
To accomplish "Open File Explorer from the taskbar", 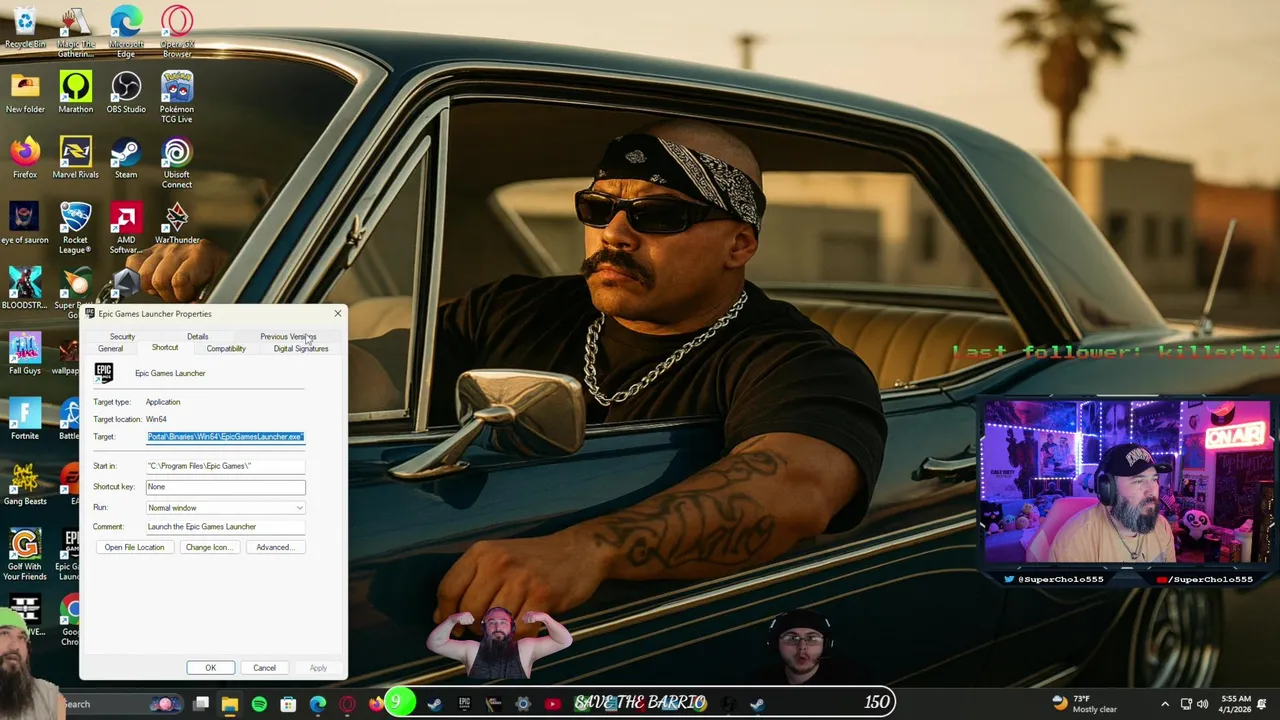I will pyautogui.click(x=230, y=704).
